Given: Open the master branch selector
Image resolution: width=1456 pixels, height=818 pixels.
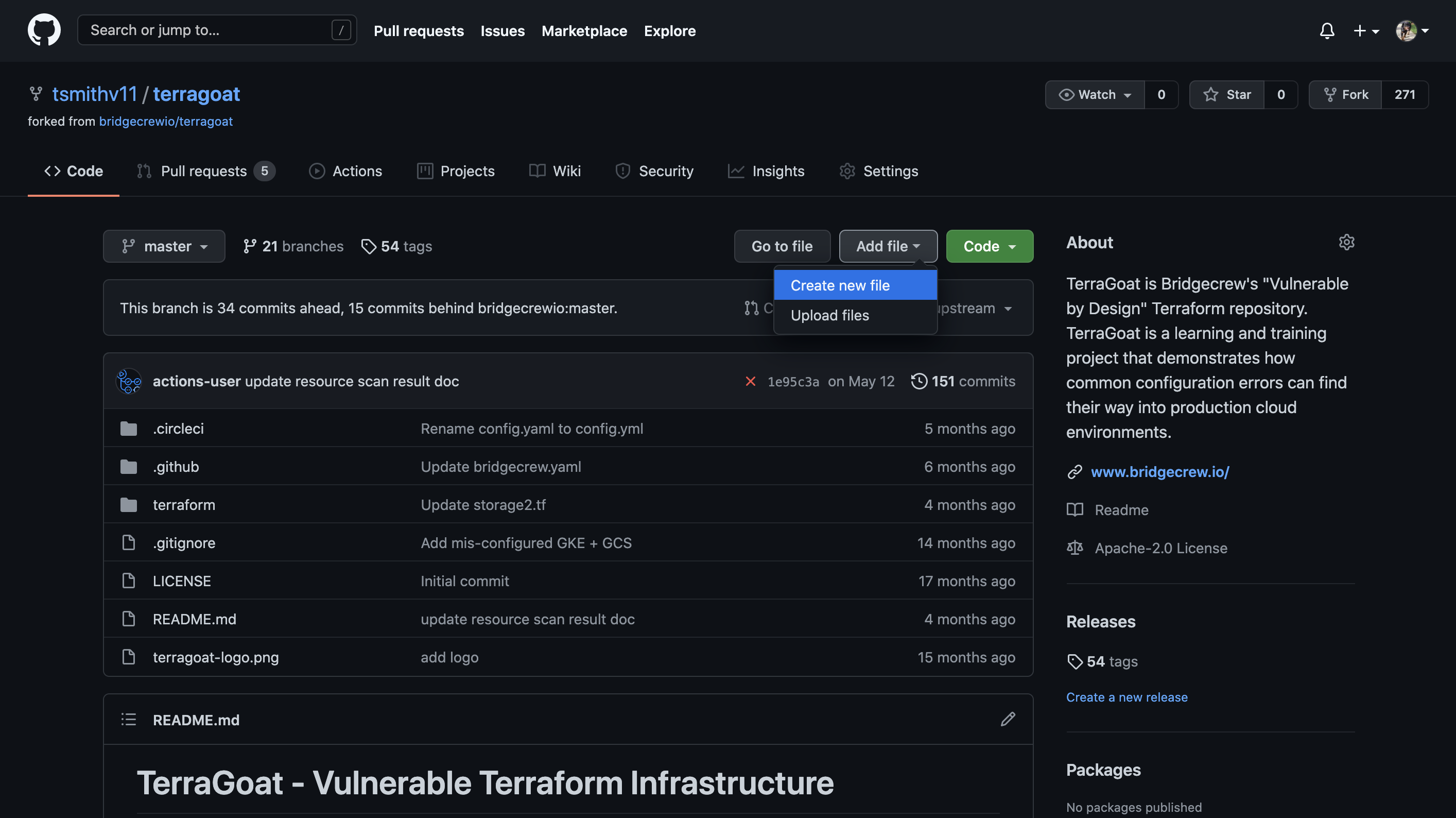Looking at the screenshot, I should [x=164, y=246].
